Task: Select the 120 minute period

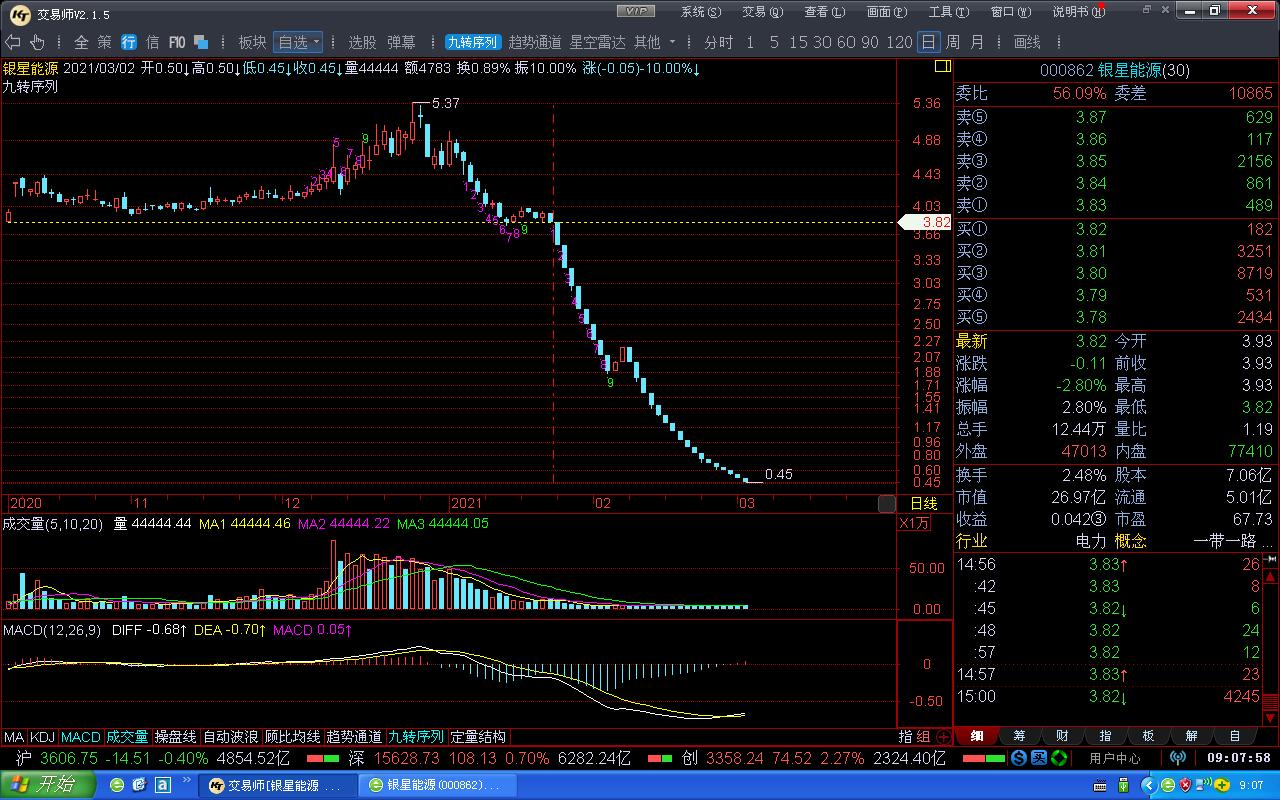Action: 900,42
